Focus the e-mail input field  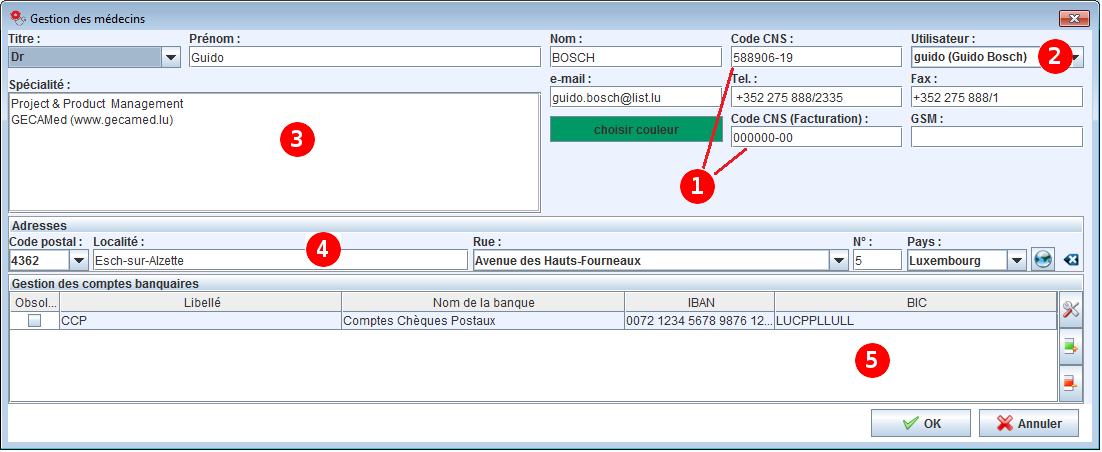tap(635, 97)
